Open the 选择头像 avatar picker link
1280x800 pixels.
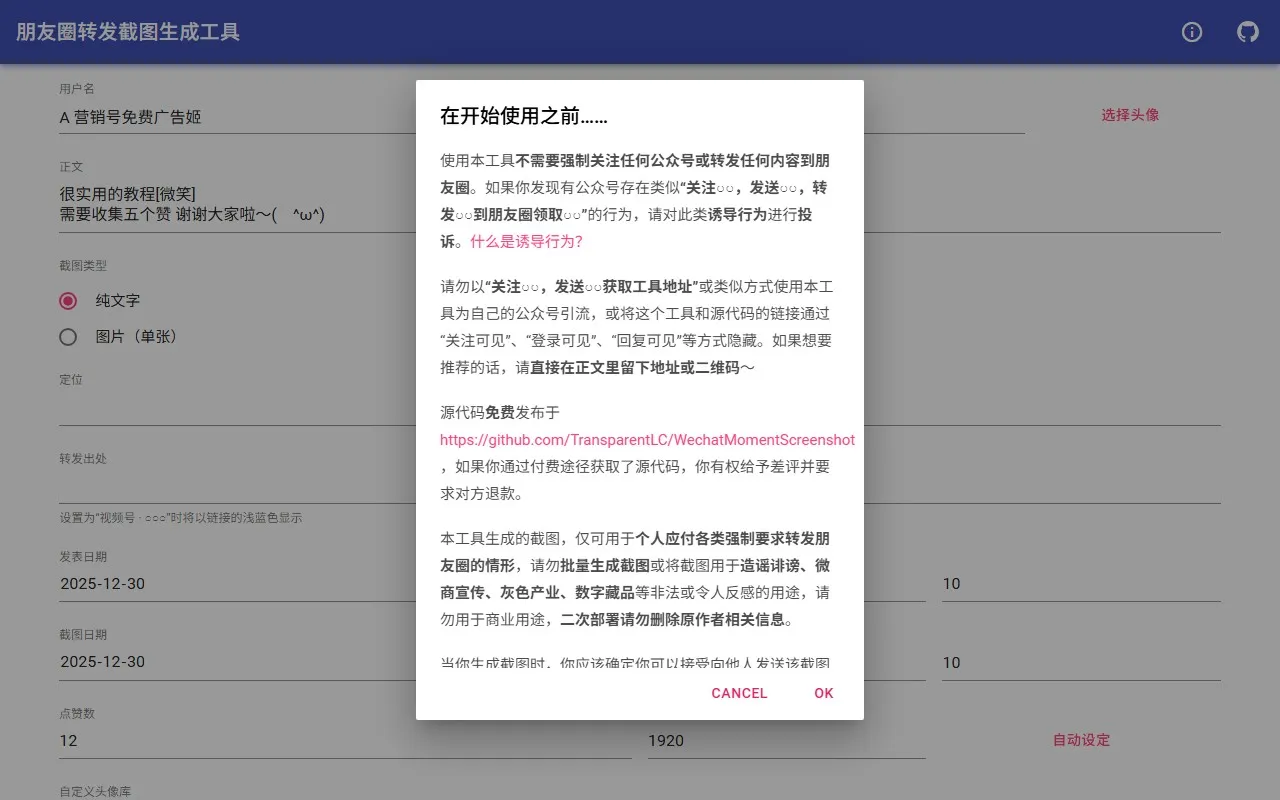1129,114
